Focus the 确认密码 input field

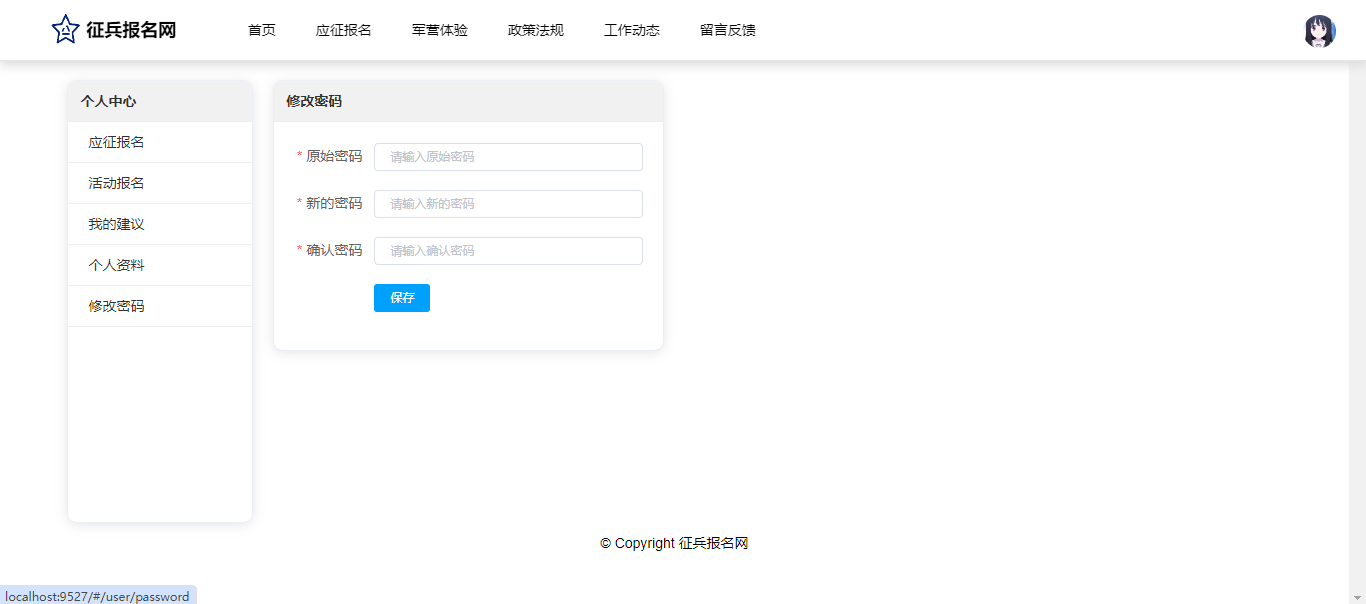(x=508, y=251)
